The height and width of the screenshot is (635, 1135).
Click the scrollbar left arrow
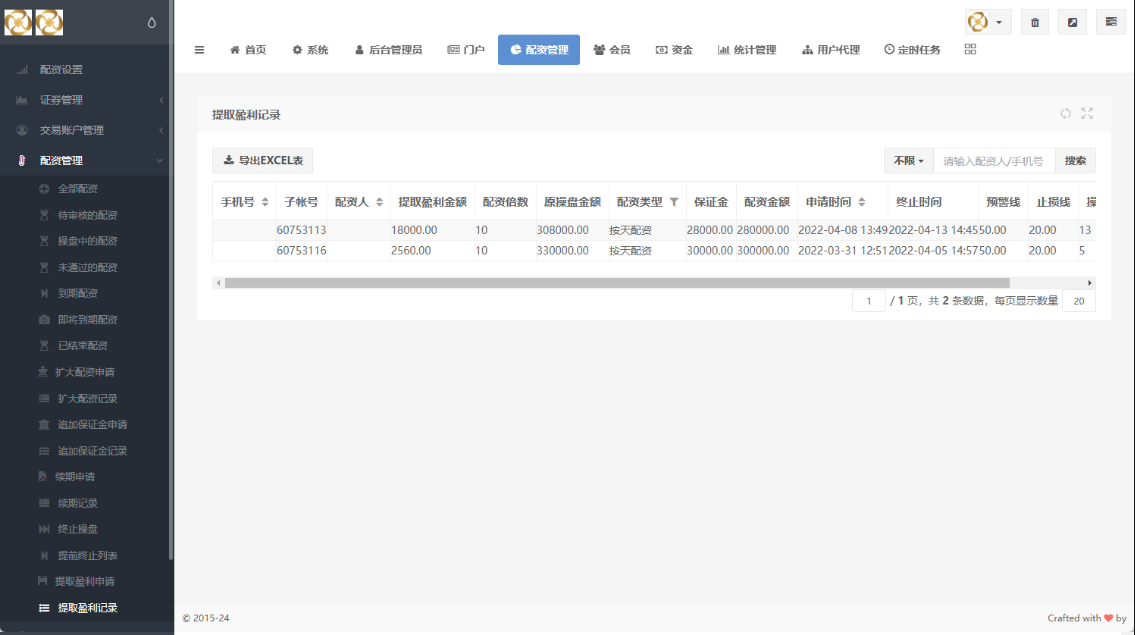219,283
